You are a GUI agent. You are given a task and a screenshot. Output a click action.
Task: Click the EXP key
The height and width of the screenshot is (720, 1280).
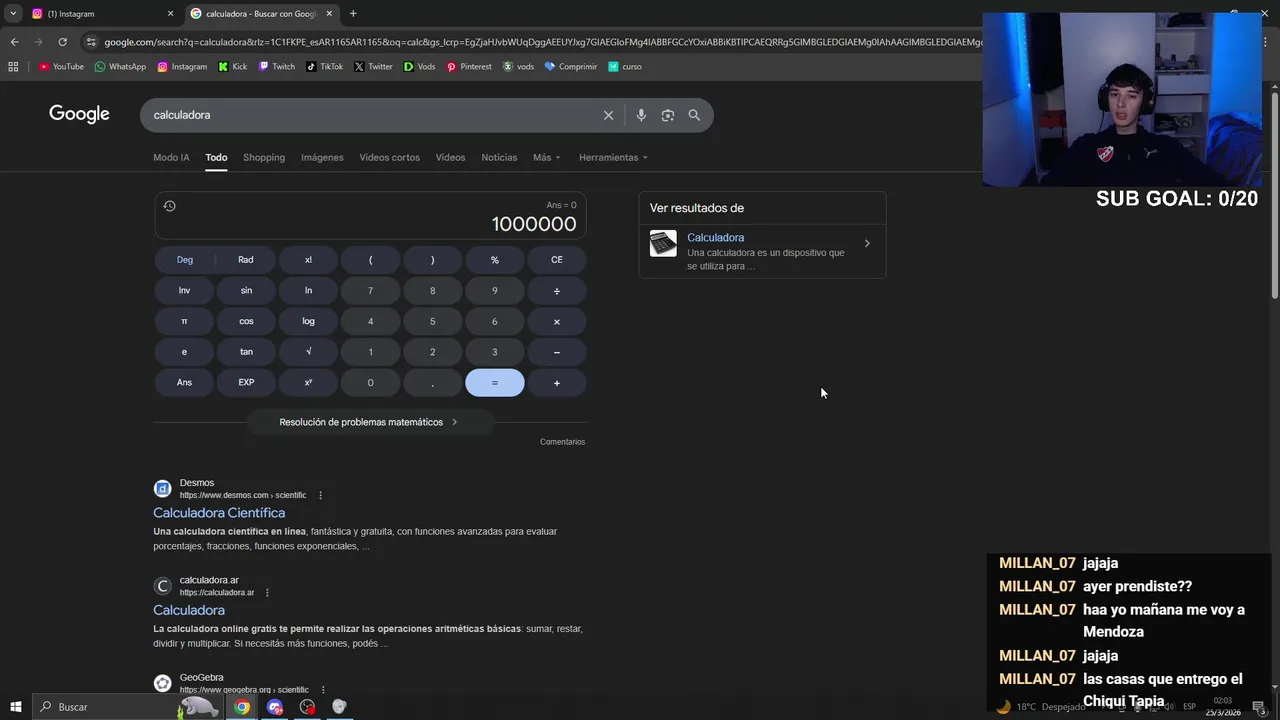[x=246, y=383]
